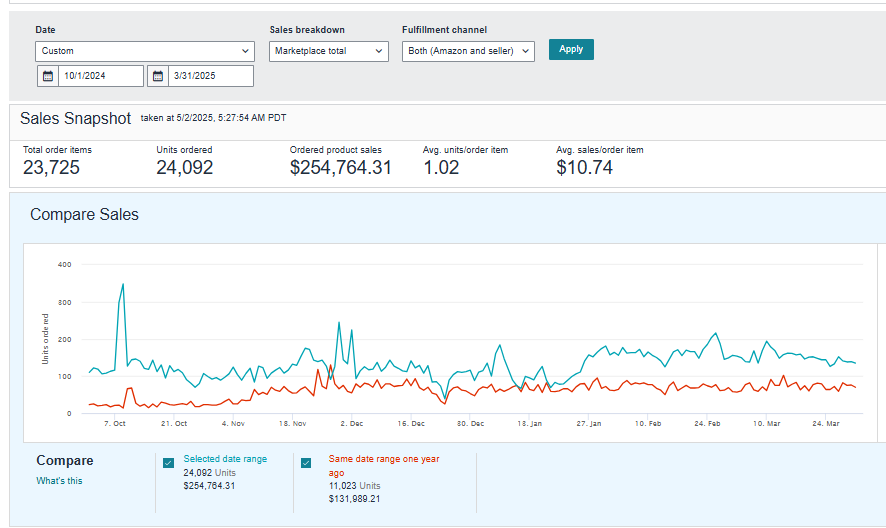Click the 2. Dec axis label
The width and height of the screenshot is (886, 528).
[x=352, y=423]
